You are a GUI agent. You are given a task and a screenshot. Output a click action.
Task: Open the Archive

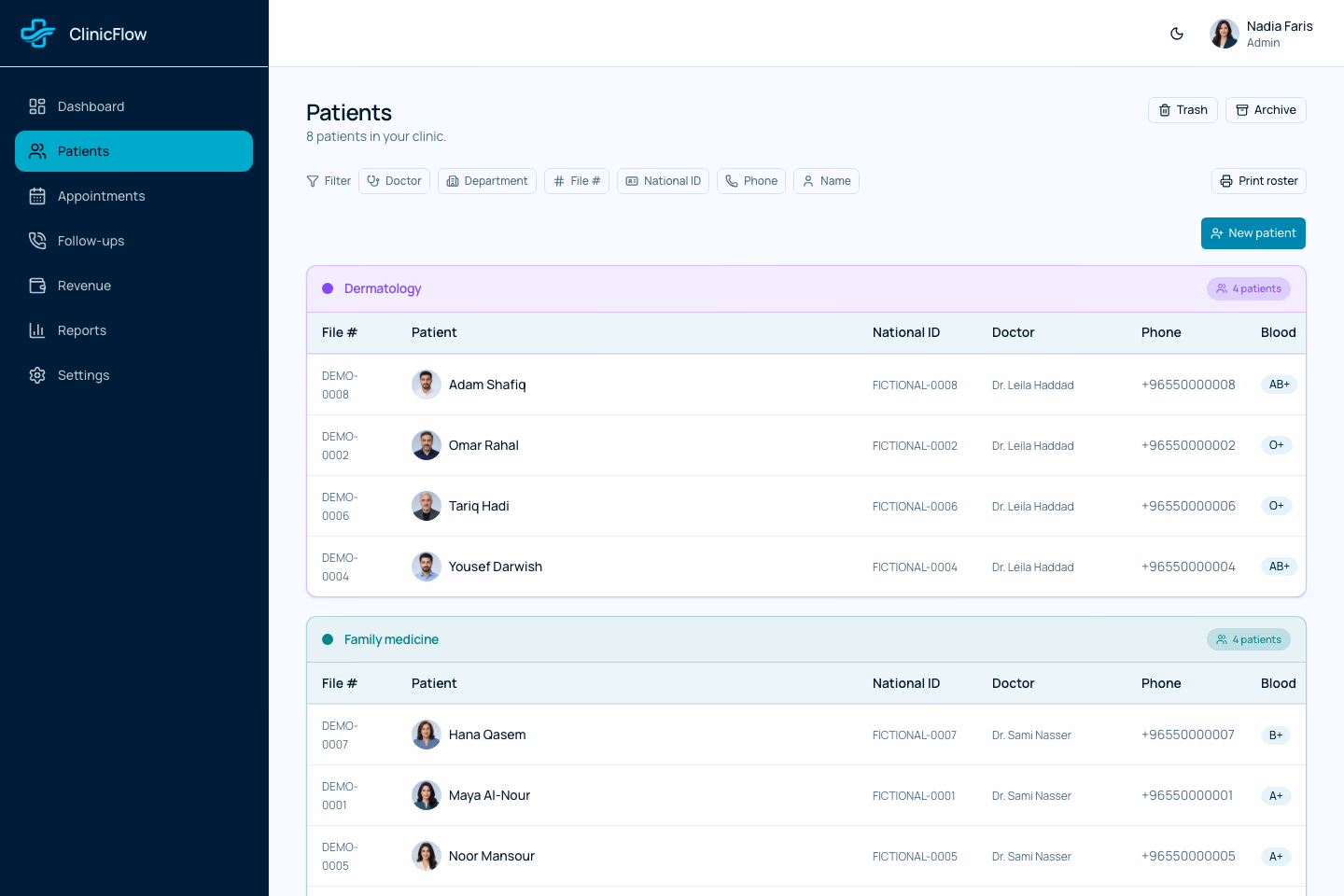(x=1266, y=110)
